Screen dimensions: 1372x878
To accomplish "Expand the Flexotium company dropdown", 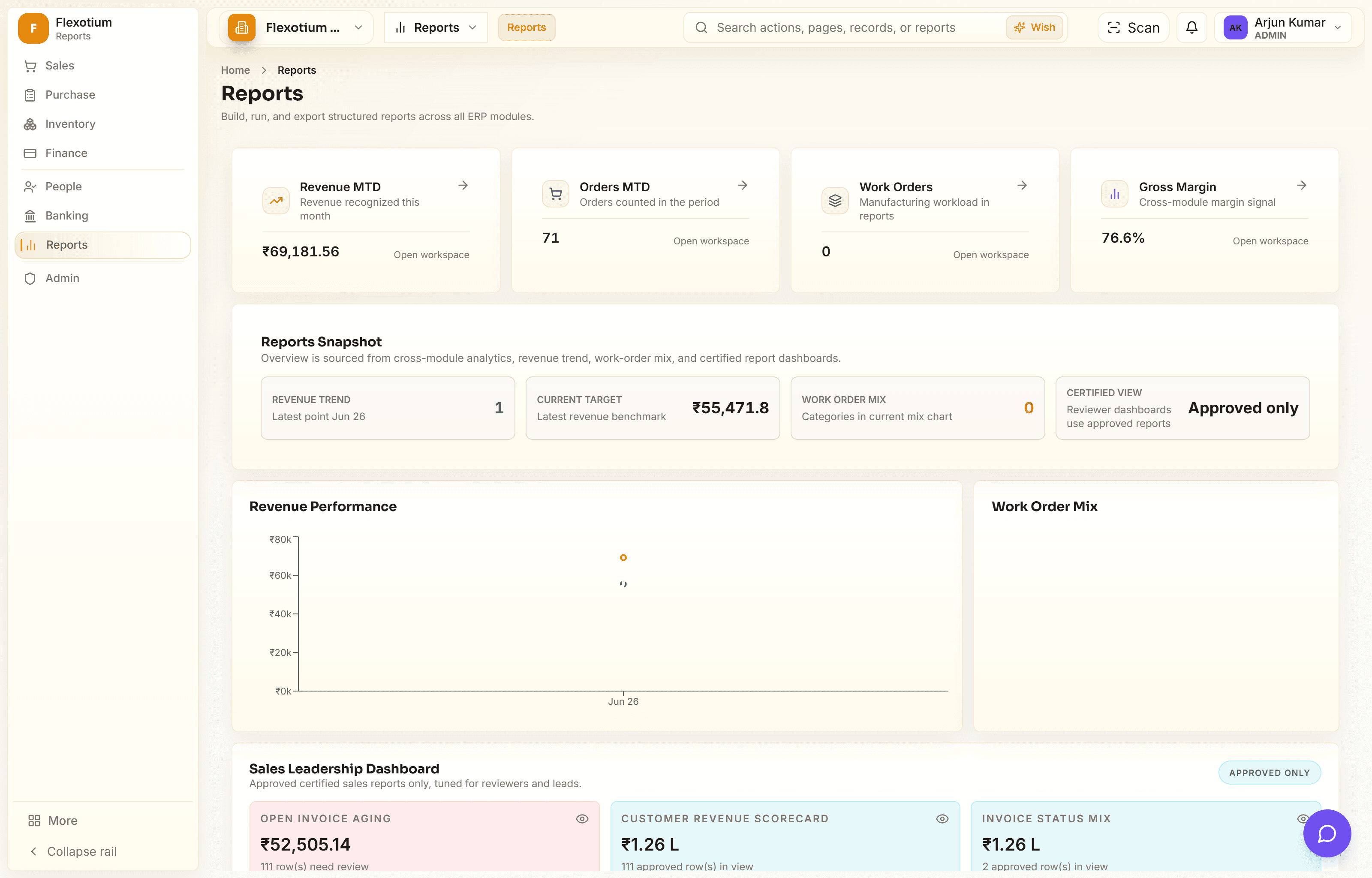I will [x=296, y=27].
